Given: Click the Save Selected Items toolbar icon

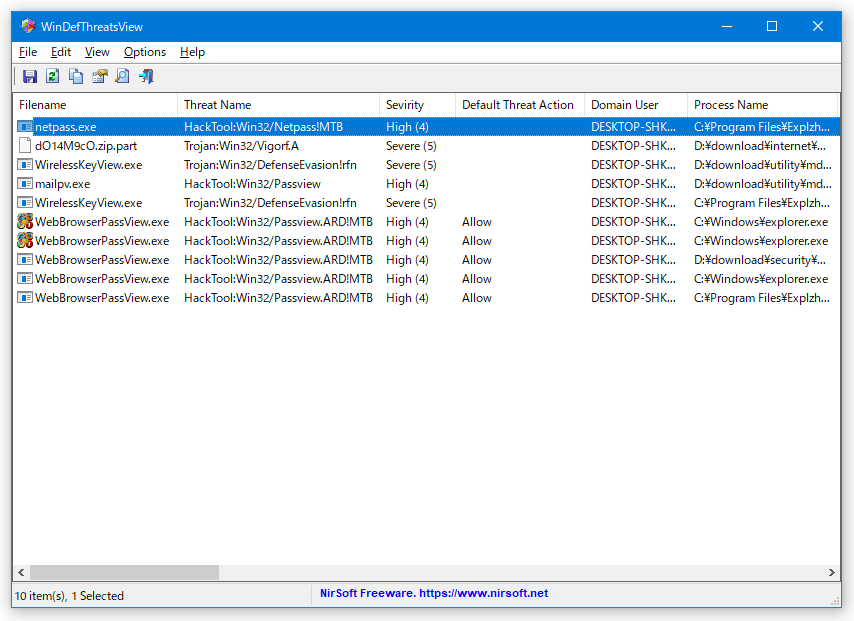Looking at the screenshot, I should pyautogui.click(x=29, y=76).
